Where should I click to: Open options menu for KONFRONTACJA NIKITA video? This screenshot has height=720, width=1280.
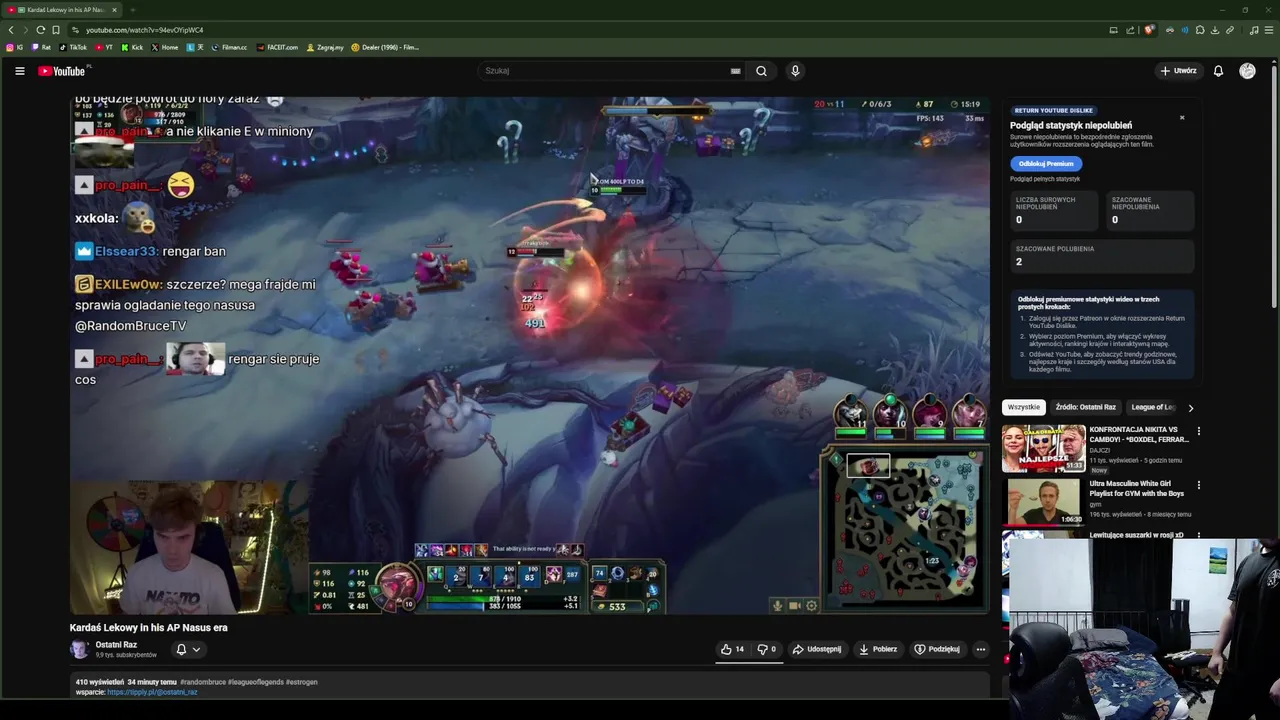1198,432
